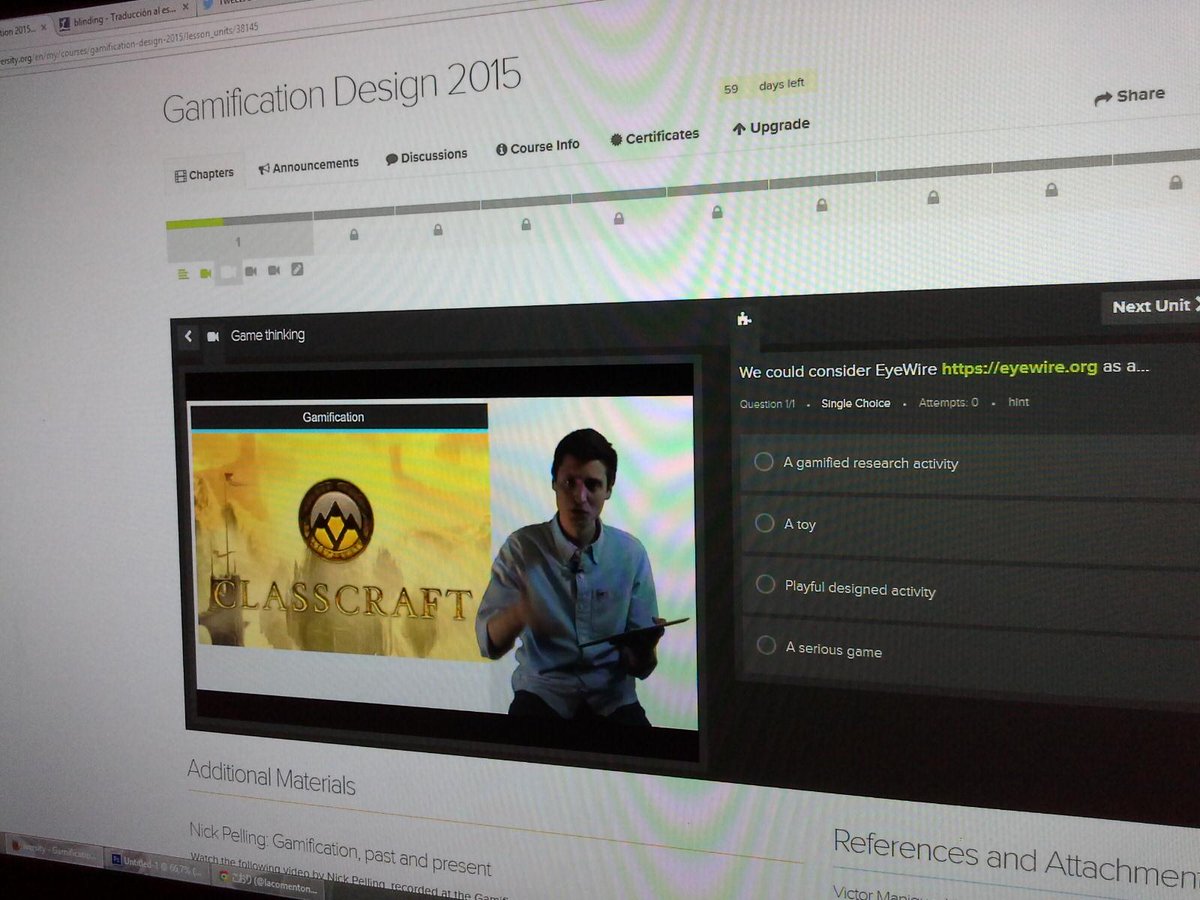This screenshot has height=900, width=1200.
Task: Click the locked chapter 3 padlock icon
Action: pyautogui.click(x=438, y=230)
